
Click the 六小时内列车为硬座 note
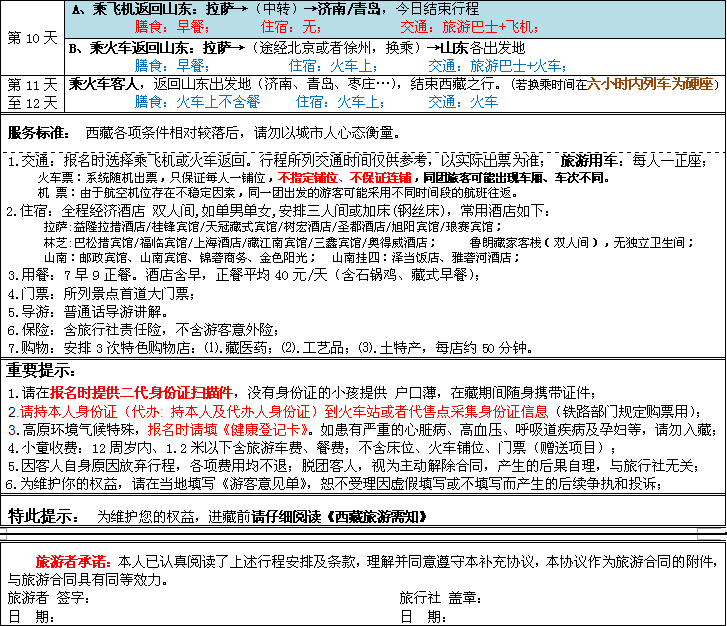coord(651,85)
